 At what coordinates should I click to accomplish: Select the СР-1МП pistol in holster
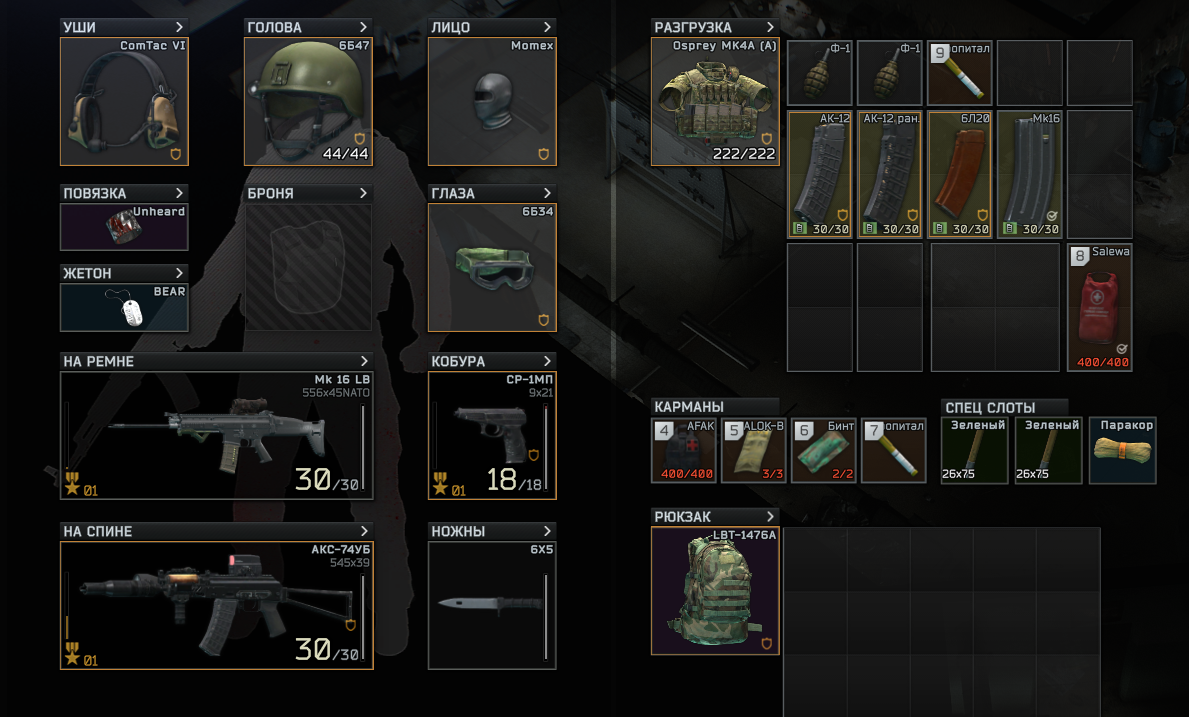[x=492, y=435]
